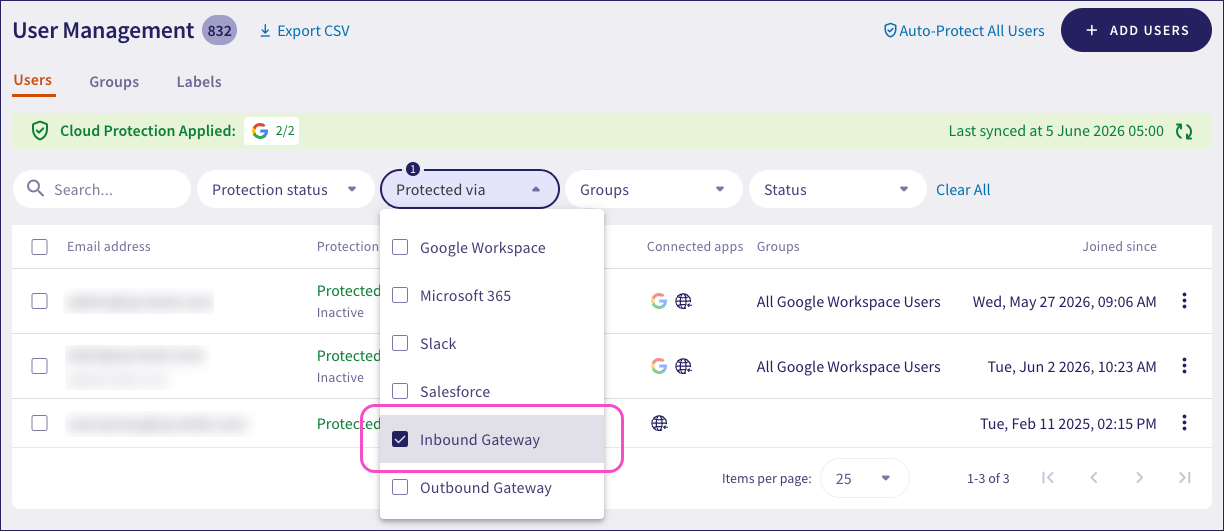This screenshot has height=531, width=1224.
Task: Select checkbox for Feb 11 2025 user row
Action: (x=40, y=423)
